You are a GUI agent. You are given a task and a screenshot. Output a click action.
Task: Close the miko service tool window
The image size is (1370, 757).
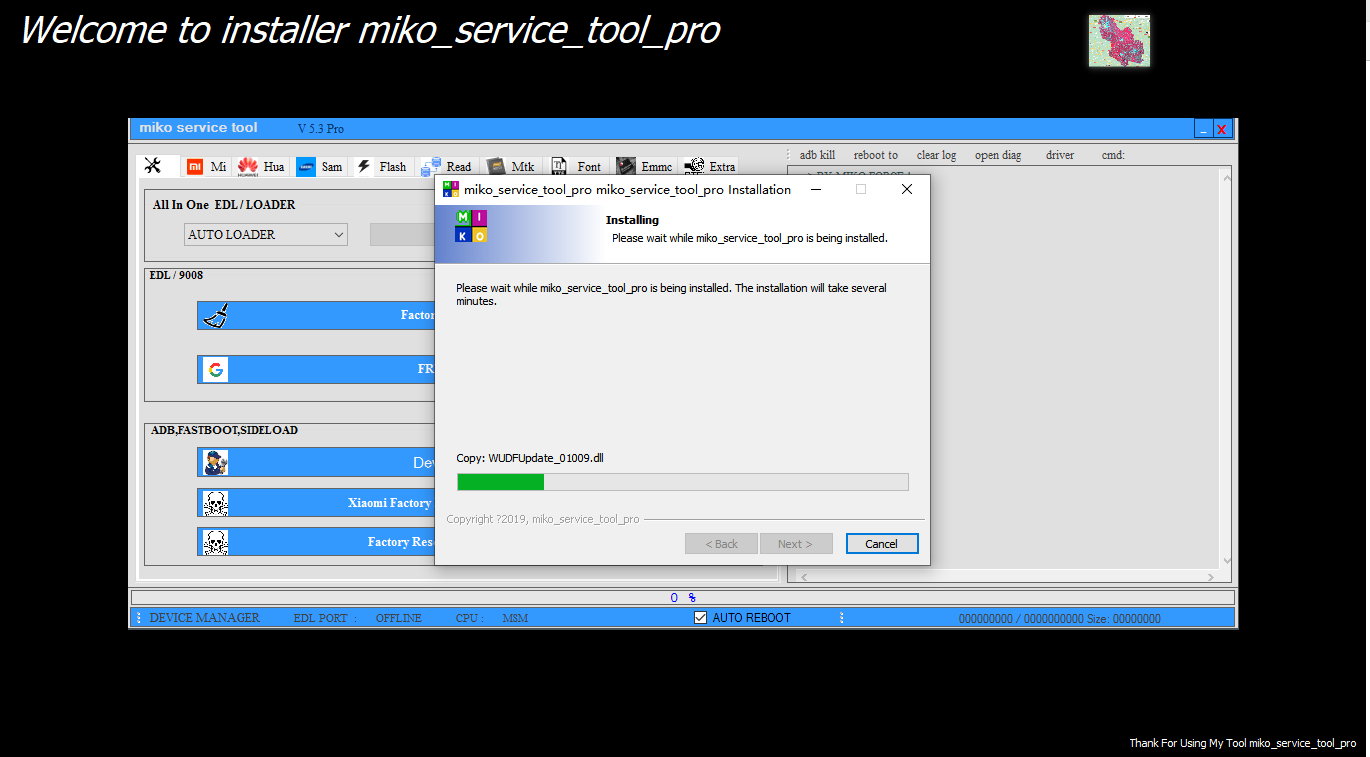coord(1221,129)
